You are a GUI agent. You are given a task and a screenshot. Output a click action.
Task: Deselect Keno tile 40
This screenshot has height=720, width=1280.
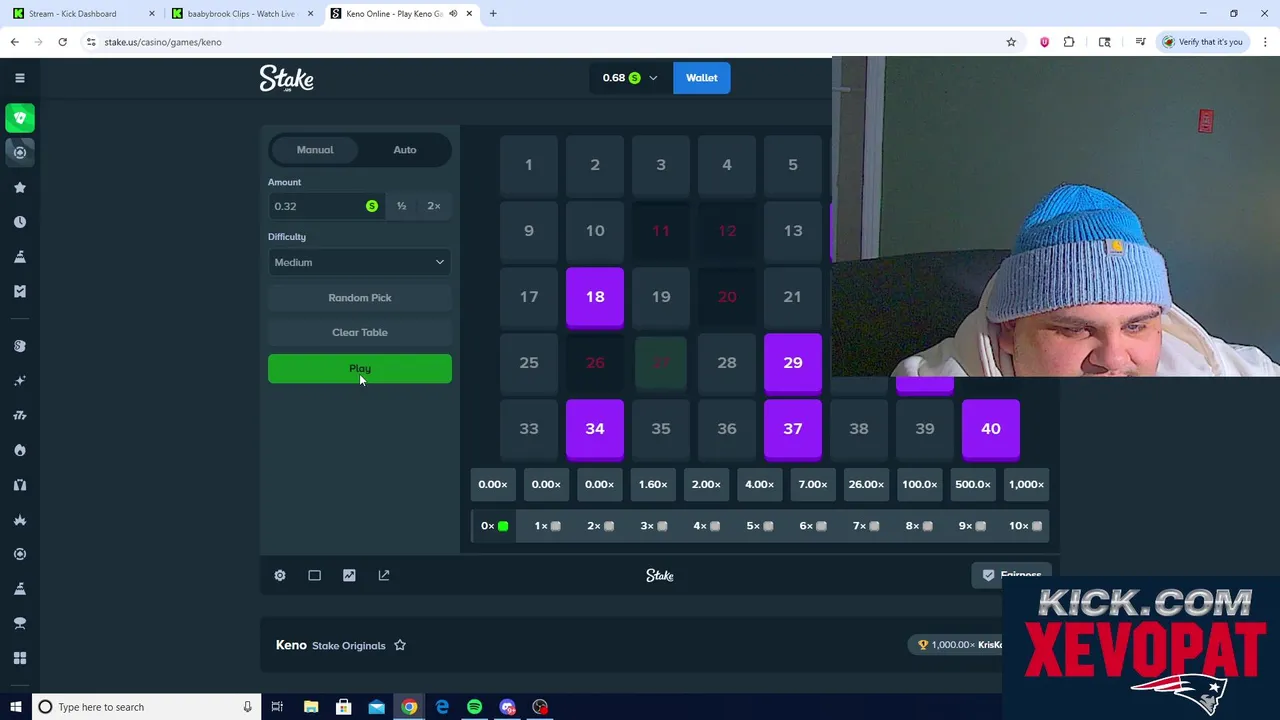pyautogui.click(x=991, y=429)
